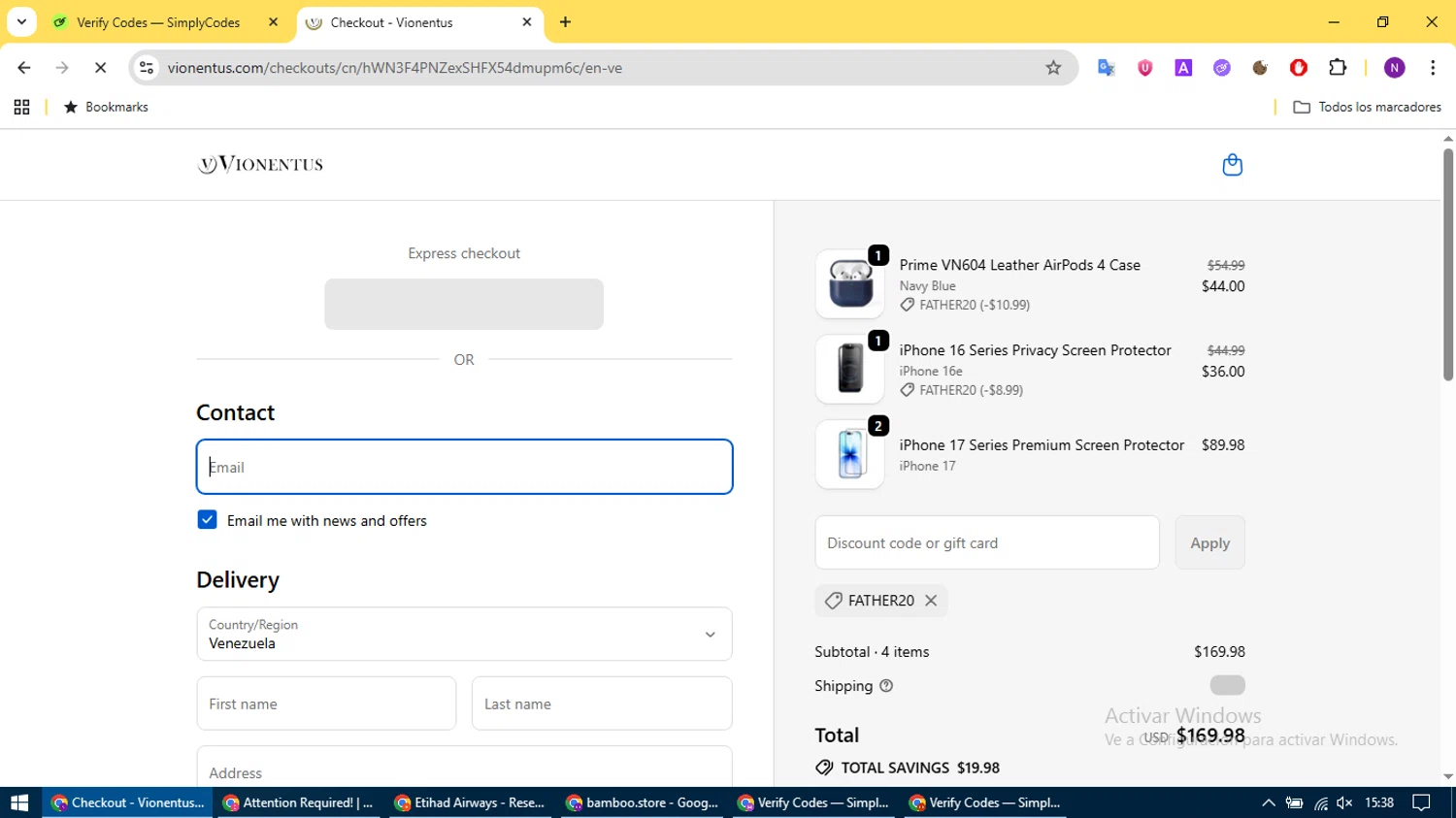Screen dimensions: 1456x818
Task: Bookmark this page with the star icon
Action: coord(1053,68)
